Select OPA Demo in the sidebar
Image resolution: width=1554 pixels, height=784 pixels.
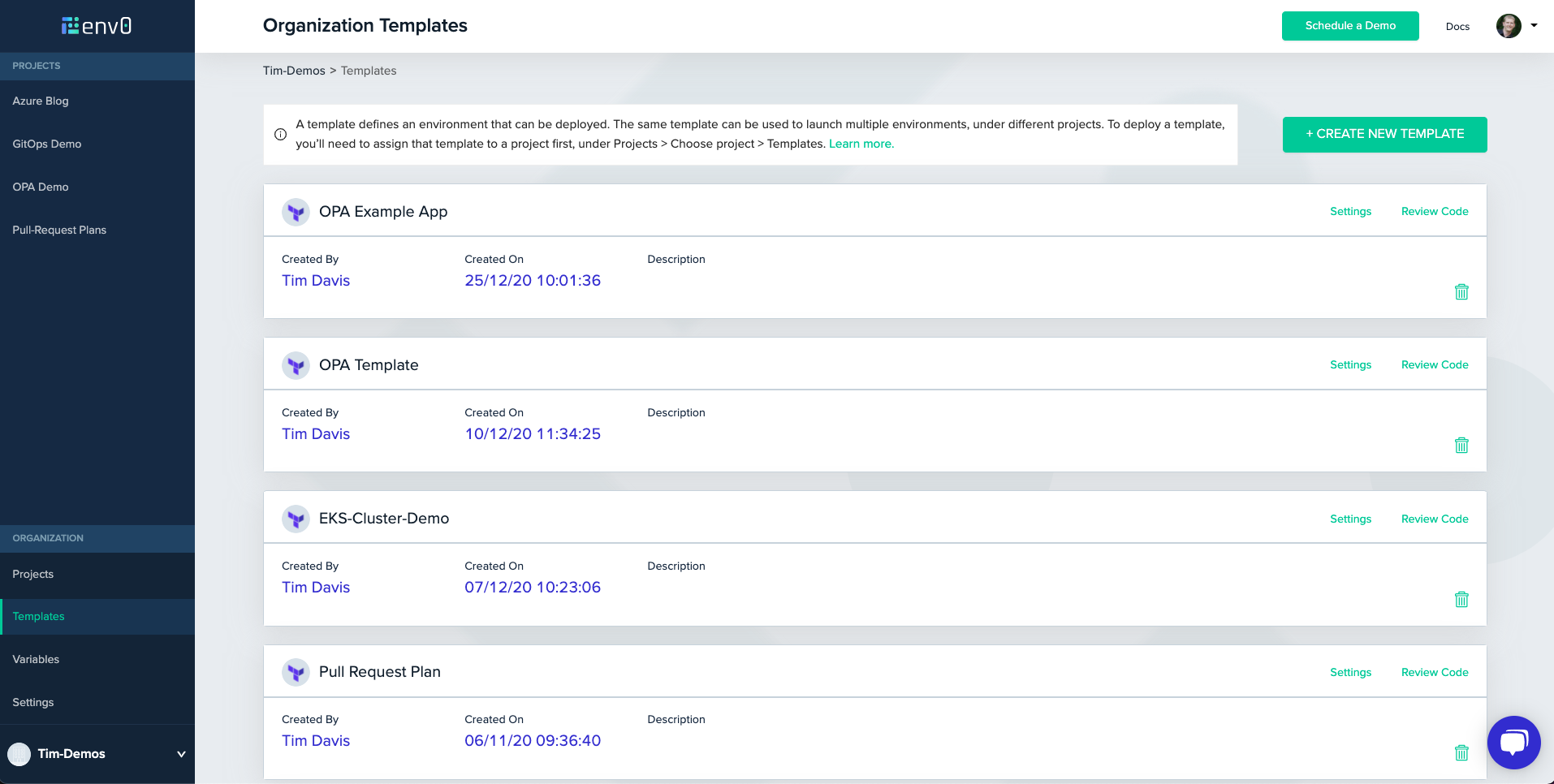coord(41,187)
